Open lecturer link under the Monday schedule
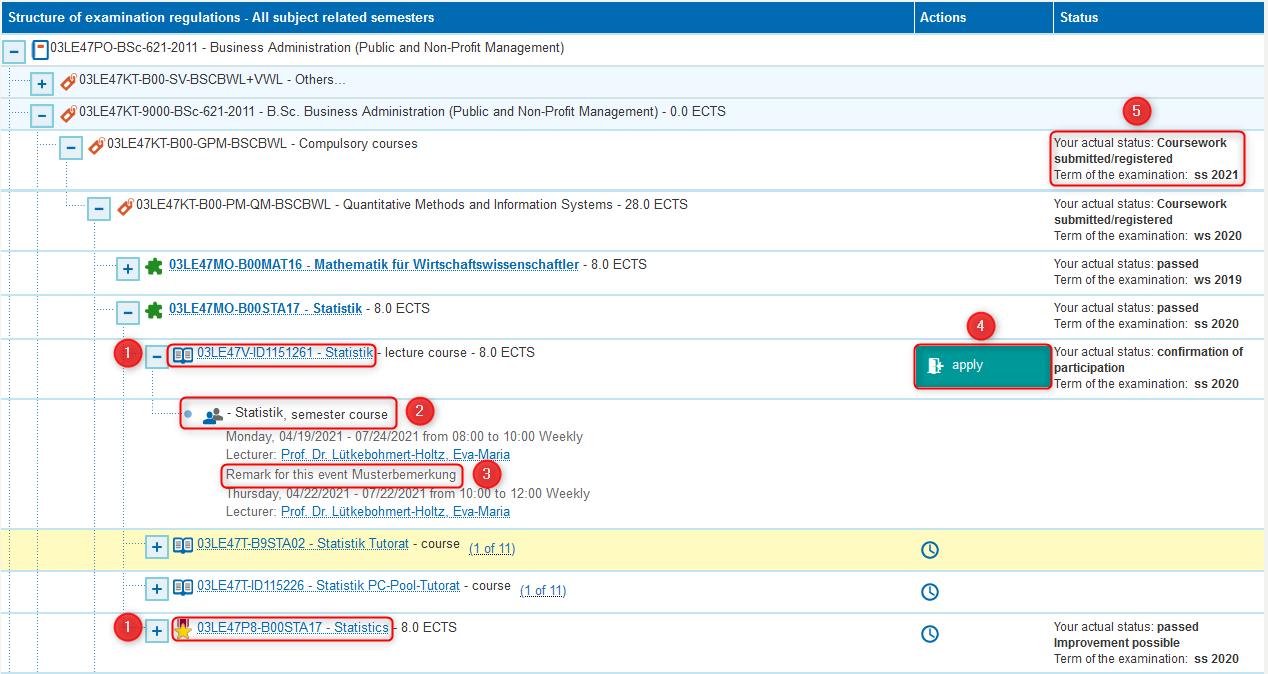This screenshot has width=1268, height=674. (395, 455)
